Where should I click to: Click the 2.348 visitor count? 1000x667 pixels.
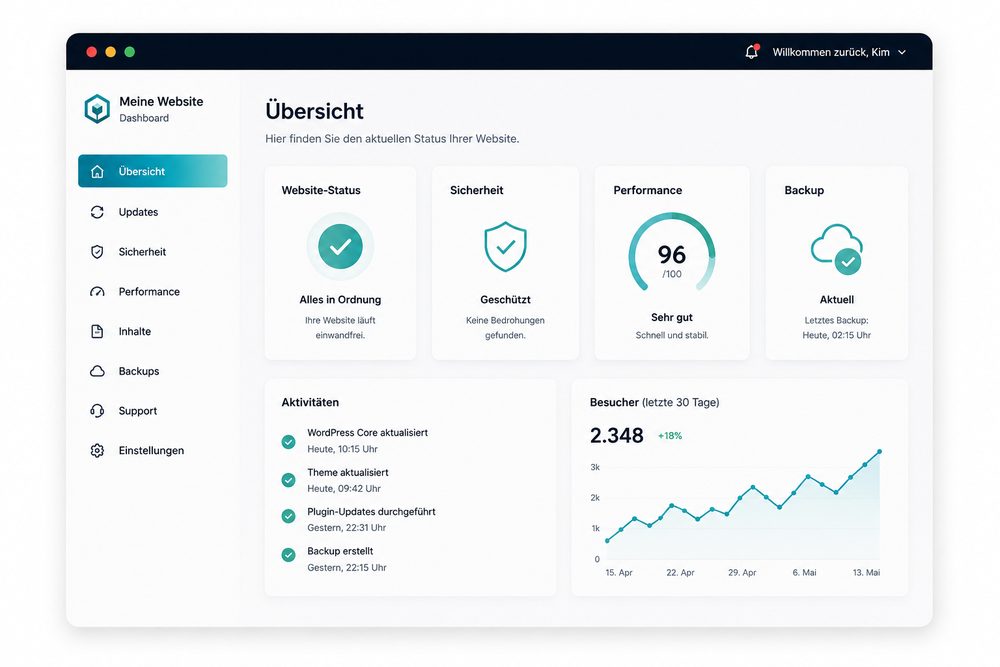click(x=616, y=435)
